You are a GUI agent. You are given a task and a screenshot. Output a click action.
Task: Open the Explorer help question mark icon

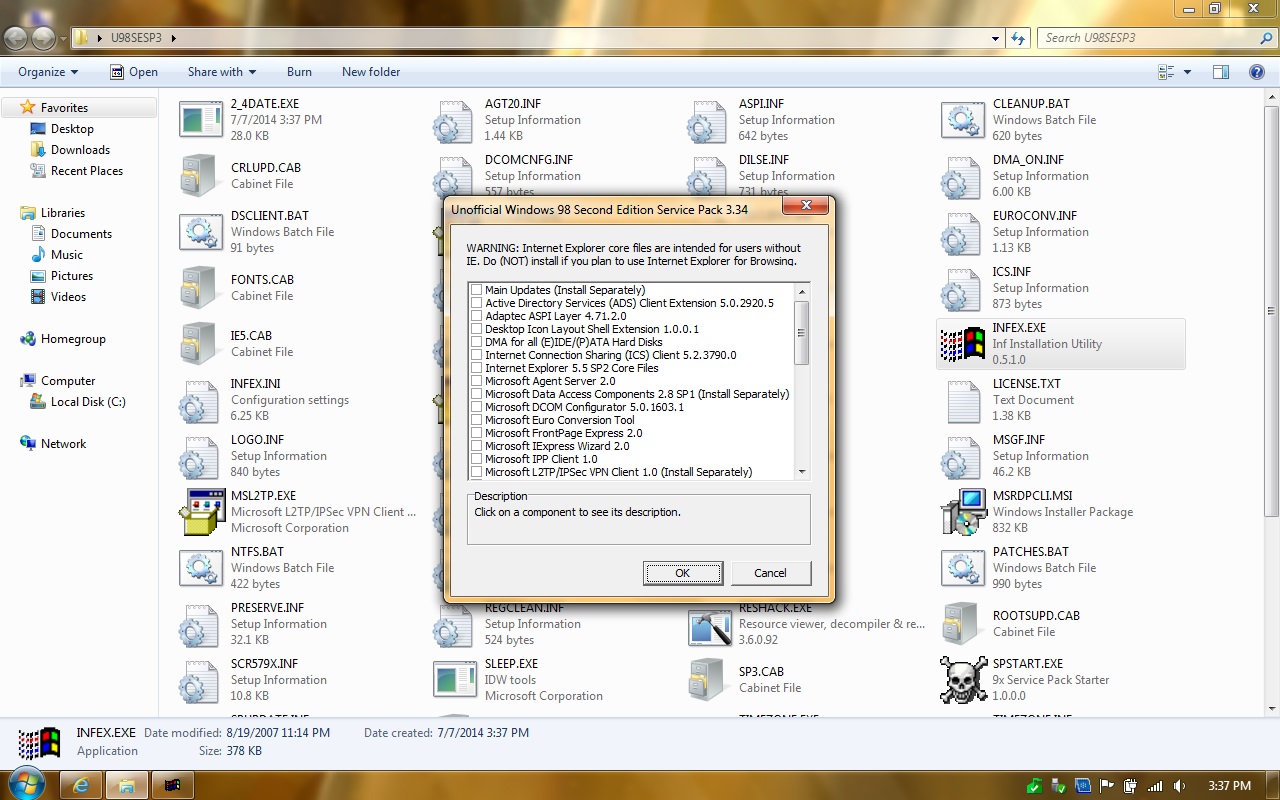tap(1257, 72)
